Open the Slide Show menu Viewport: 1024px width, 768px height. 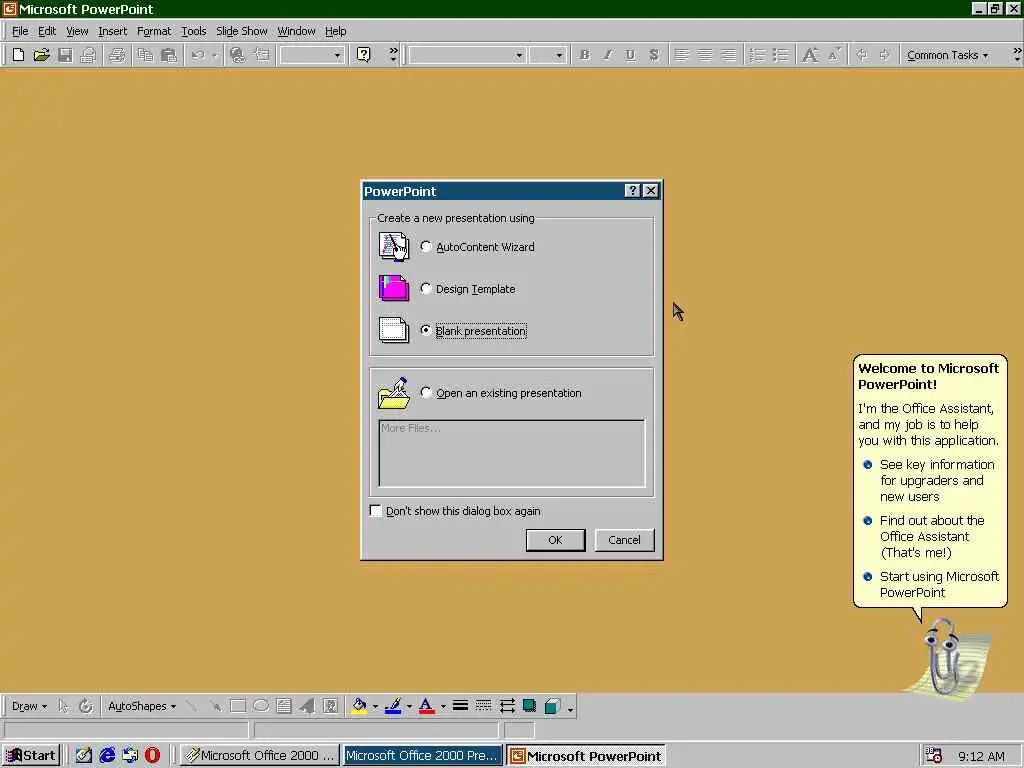pyautogui.click(x=242, y=31)
